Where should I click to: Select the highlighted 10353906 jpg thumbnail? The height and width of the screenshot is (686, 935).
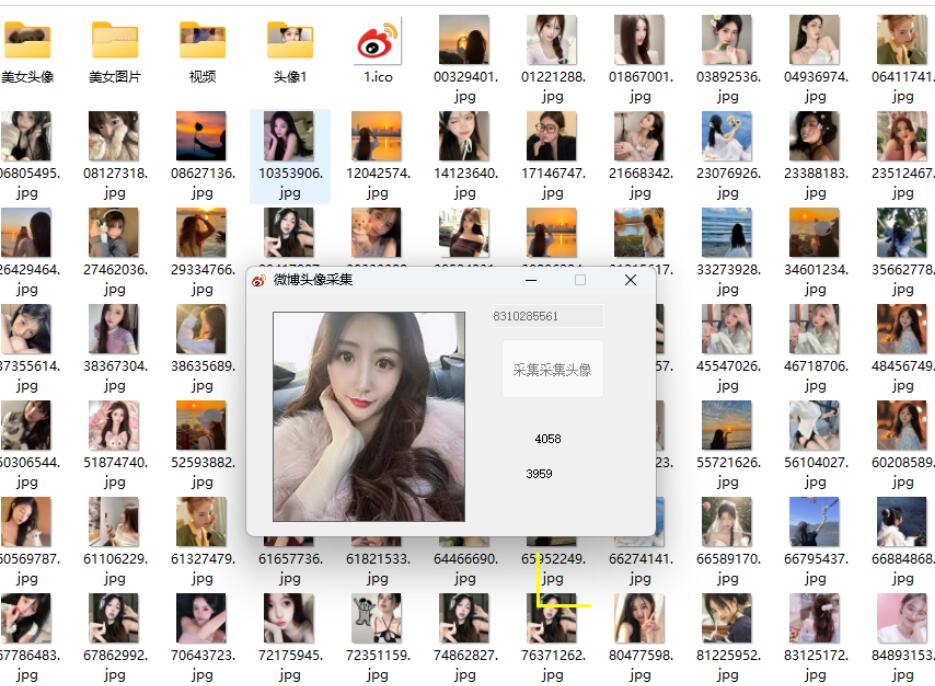289,137
